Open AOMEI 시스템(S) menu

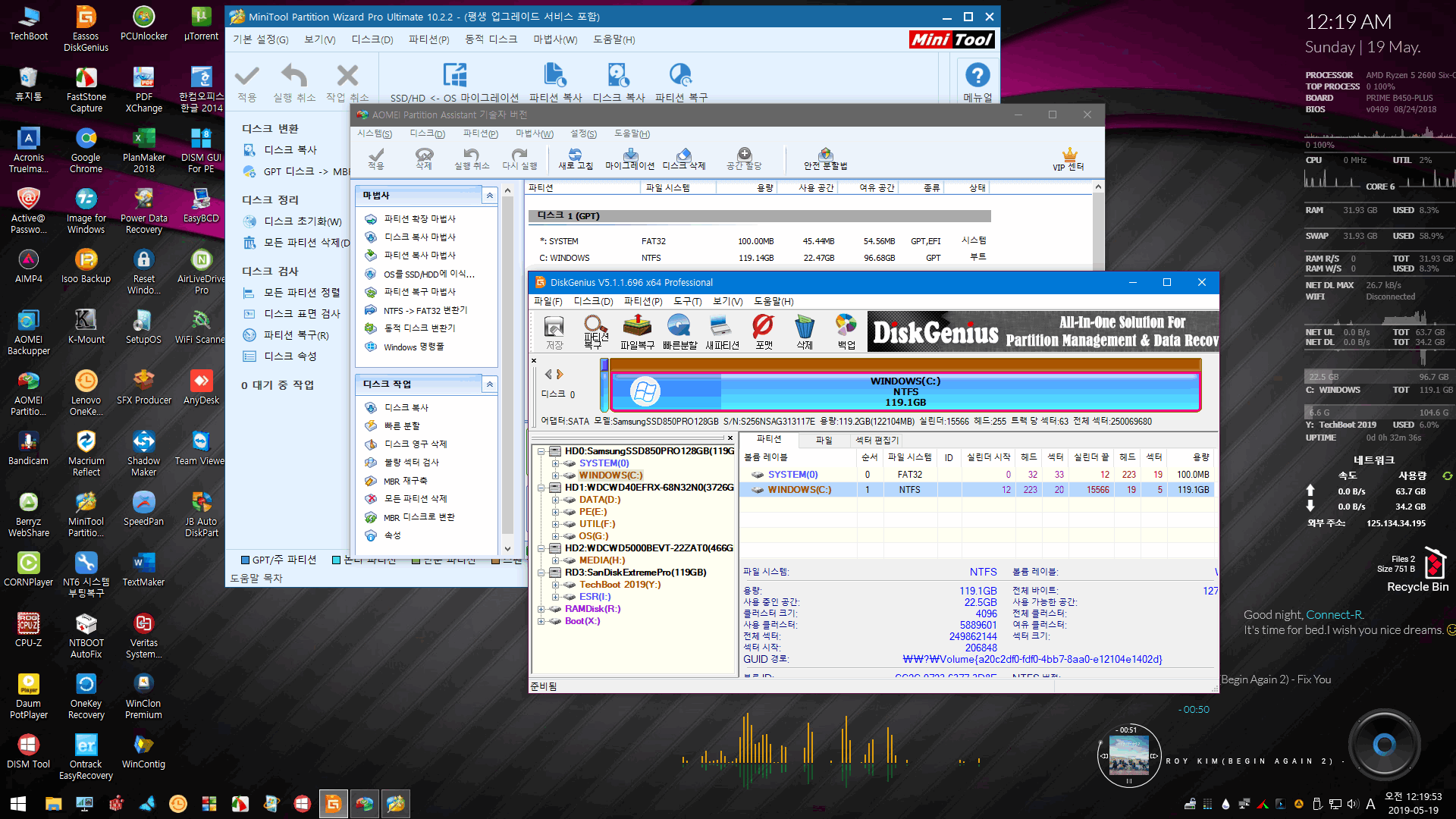click(x=375, y=133)
